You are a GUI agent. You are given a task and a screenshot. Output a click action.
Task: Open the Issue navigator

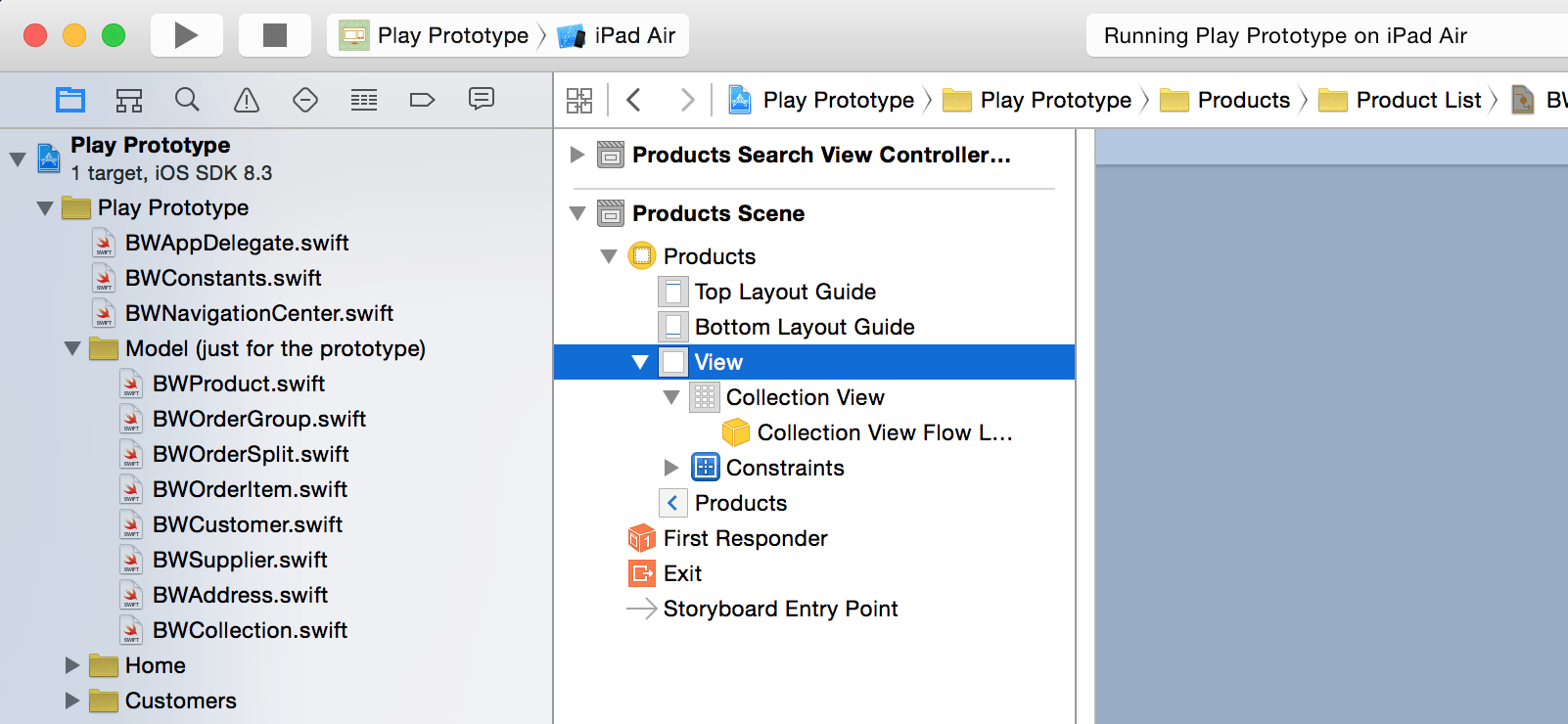click(x=247, y=100)
